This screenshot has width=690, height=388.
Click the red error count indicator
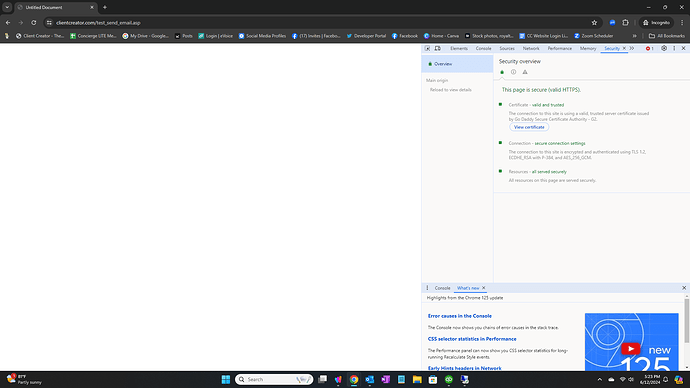650,48
